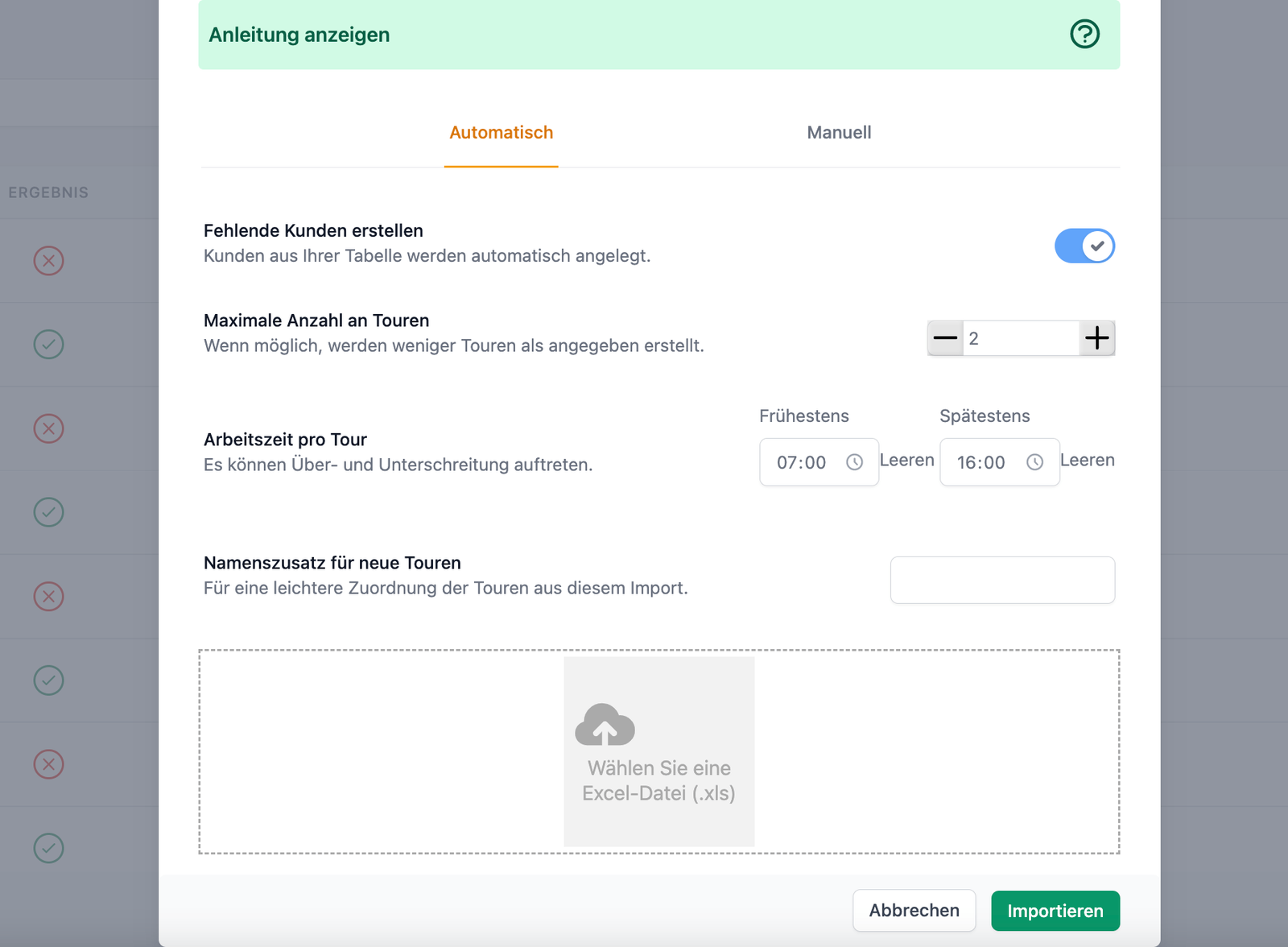Image resolution: width=1288 pixels, height=947 pixels.
Task: Open the 16:00 latest time picker
Action: click(x=999, y=462)
